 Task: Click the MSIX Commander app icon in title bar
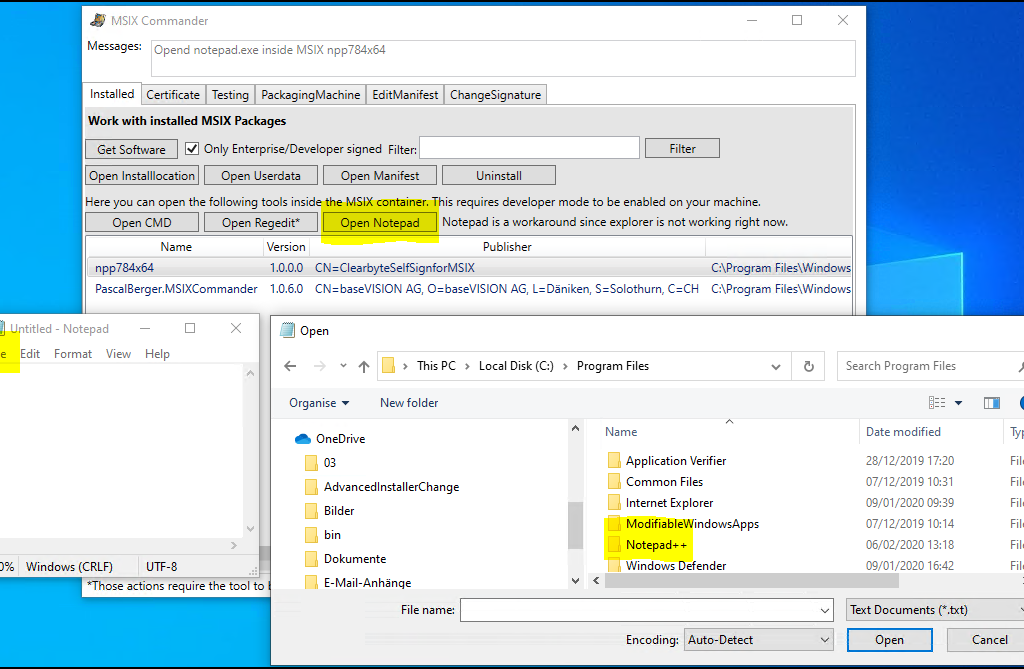coord(98,20)
